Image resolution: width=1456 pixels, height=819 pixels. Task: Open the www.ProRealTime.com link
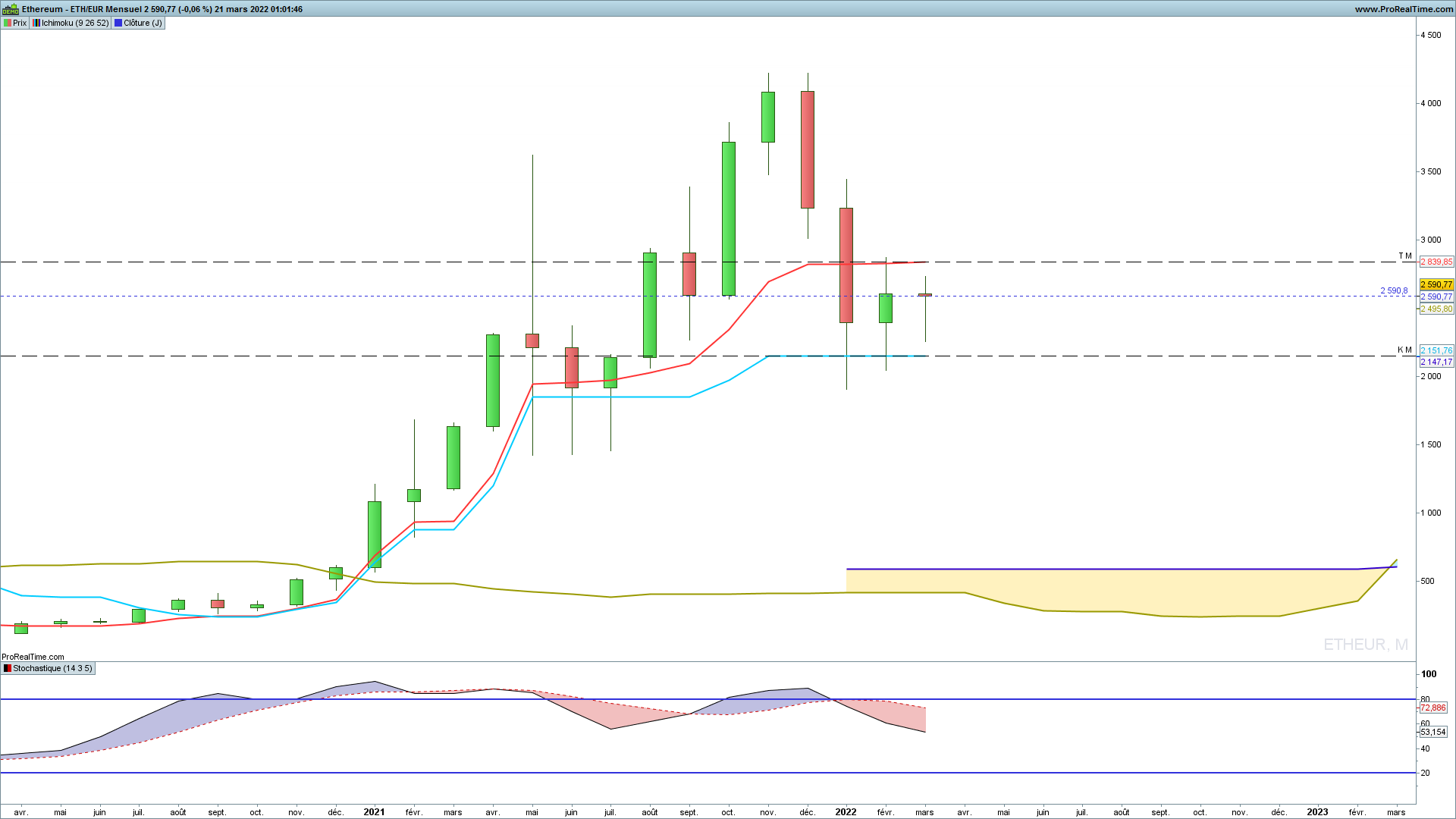[1404, 9]
